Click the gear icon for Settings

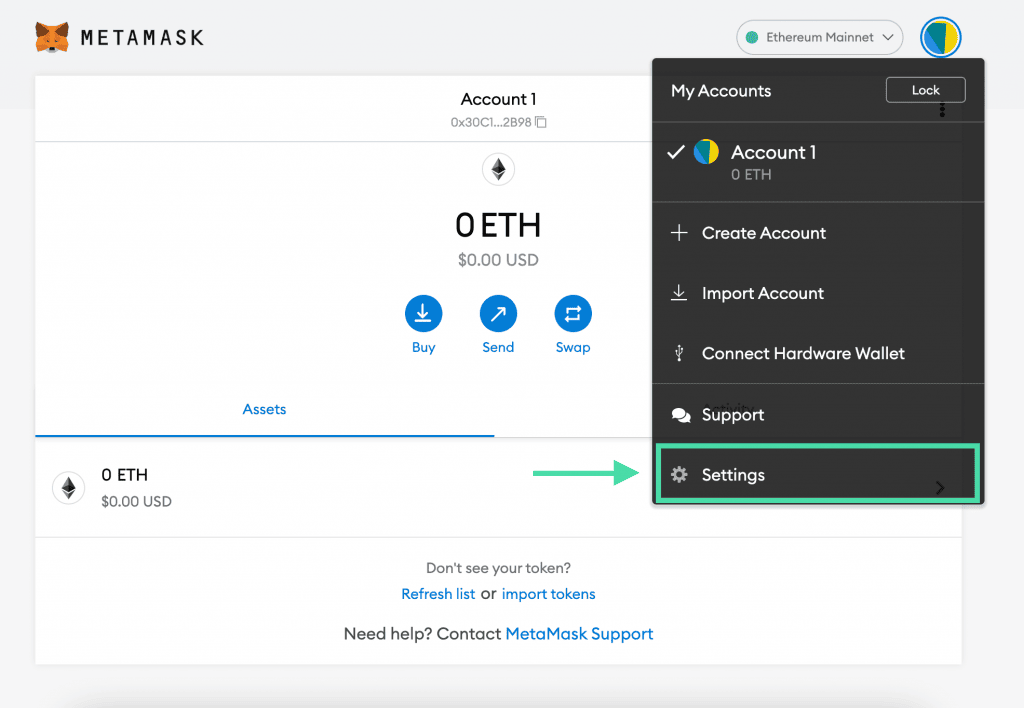[x=679, y=475]
